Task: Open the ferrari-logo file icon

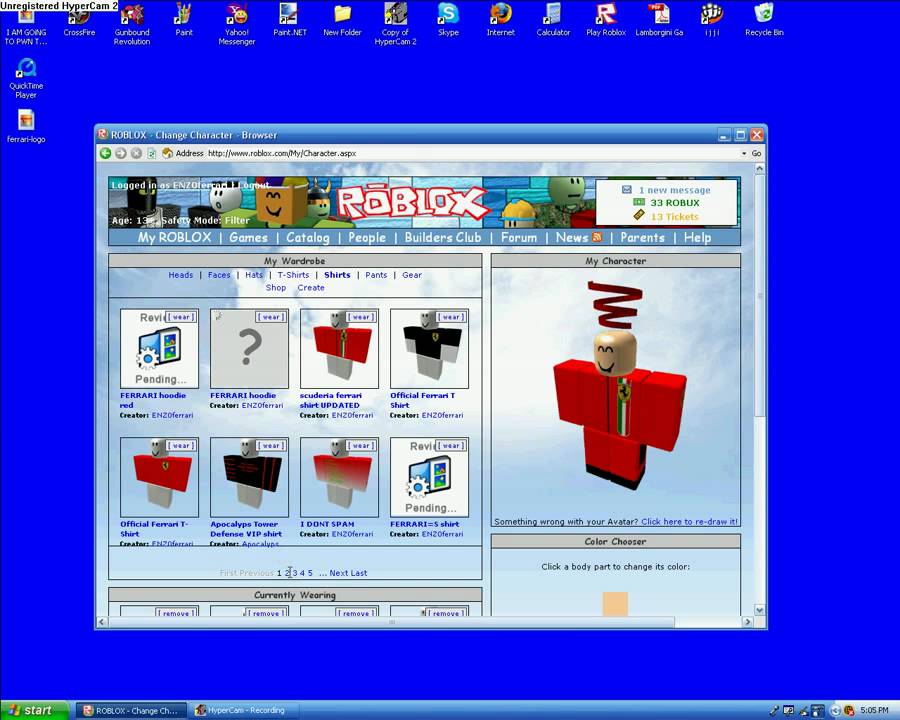Action: point(26,126)
